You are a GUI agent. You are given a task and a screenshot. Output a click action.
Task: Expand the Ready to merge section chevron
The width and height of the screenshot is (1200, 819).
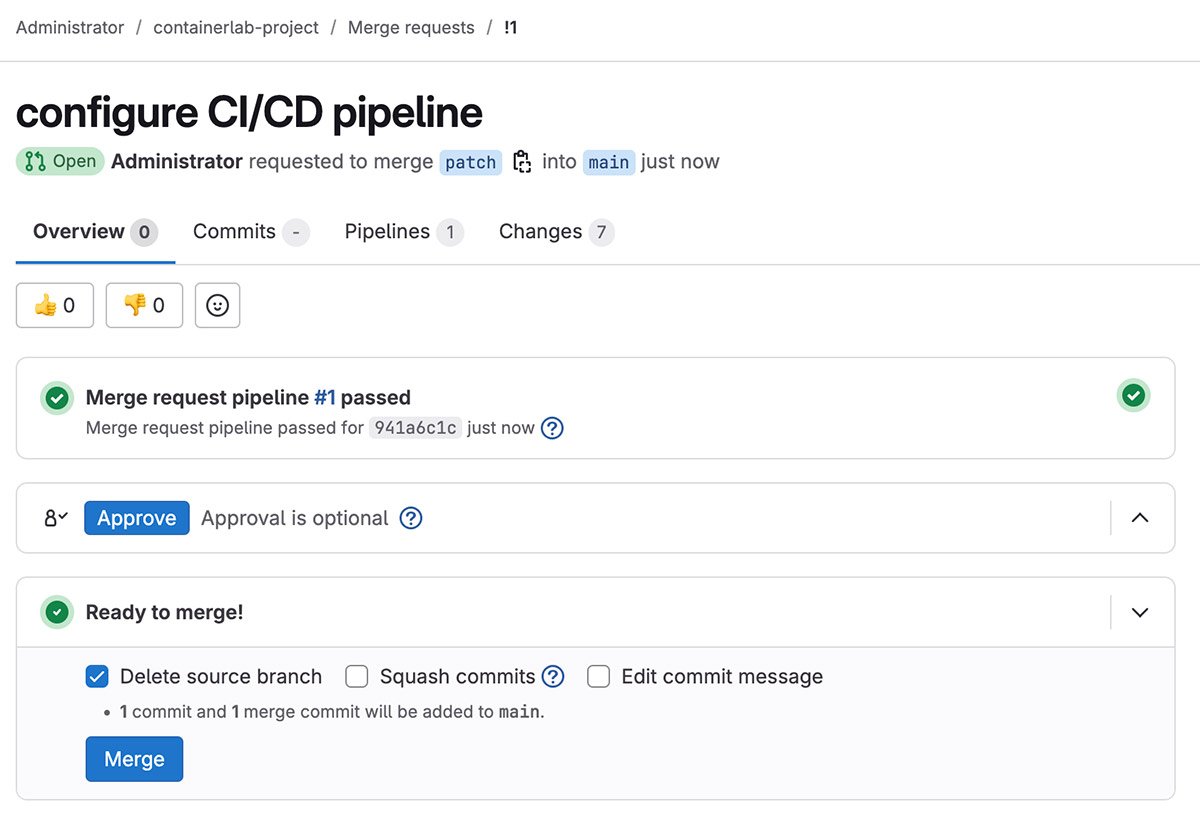1140,612
